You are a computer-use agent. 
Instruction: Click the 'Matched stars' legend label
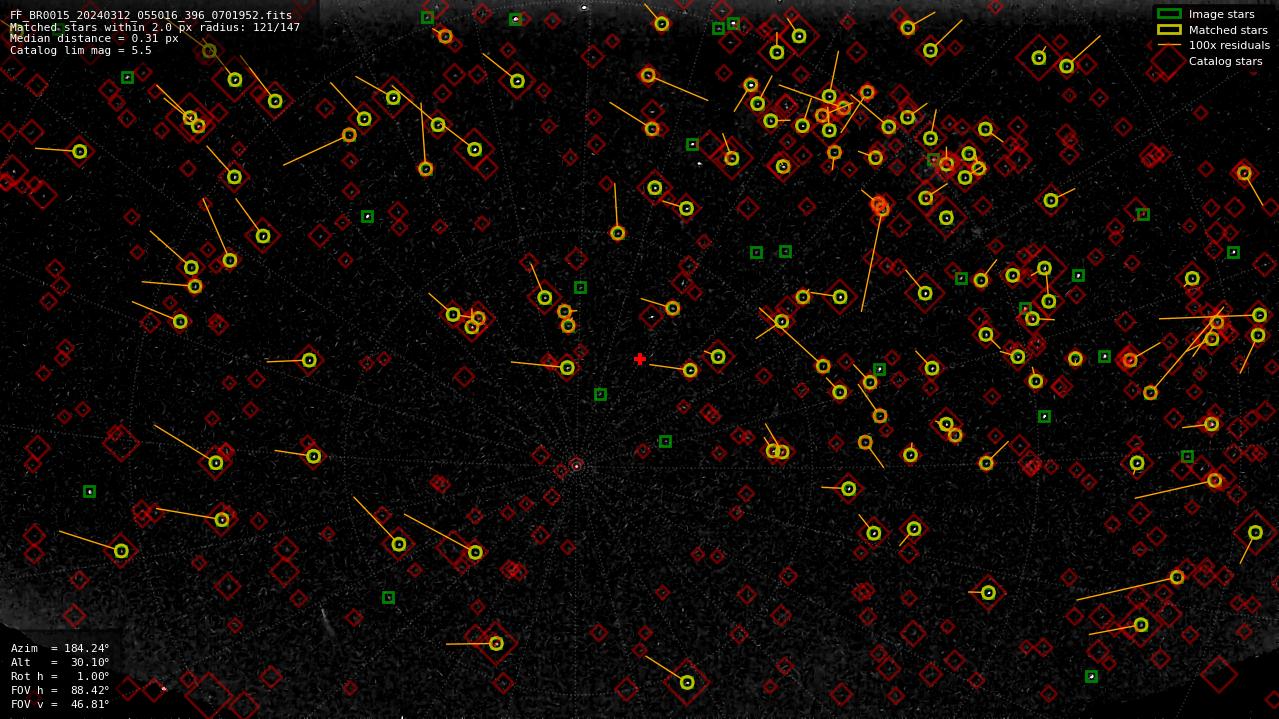pyautogui.click(x=1228, y=30)
